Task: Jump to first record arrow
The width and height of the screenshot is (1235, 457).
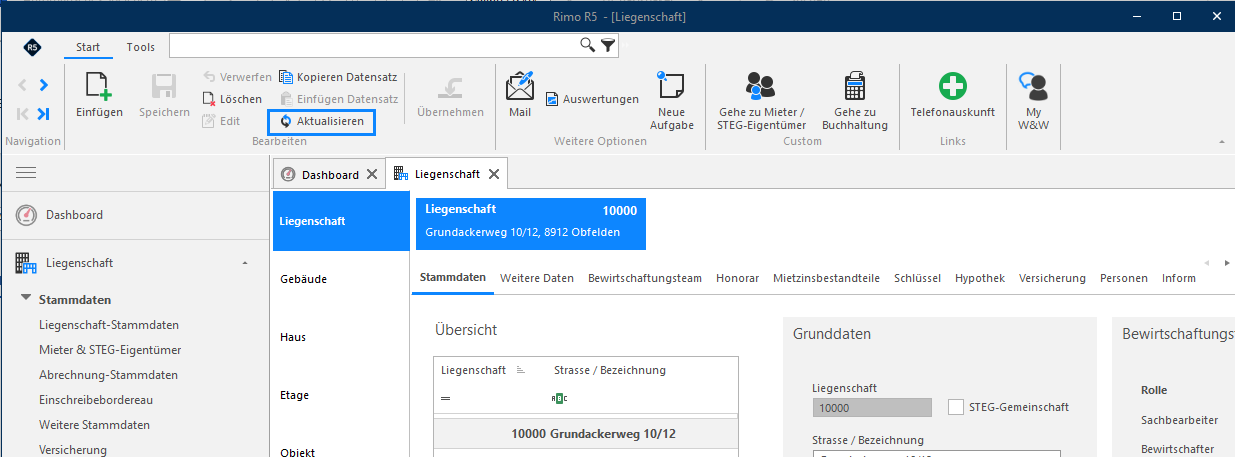Action: pyautogui.click(x=23, y=114)
